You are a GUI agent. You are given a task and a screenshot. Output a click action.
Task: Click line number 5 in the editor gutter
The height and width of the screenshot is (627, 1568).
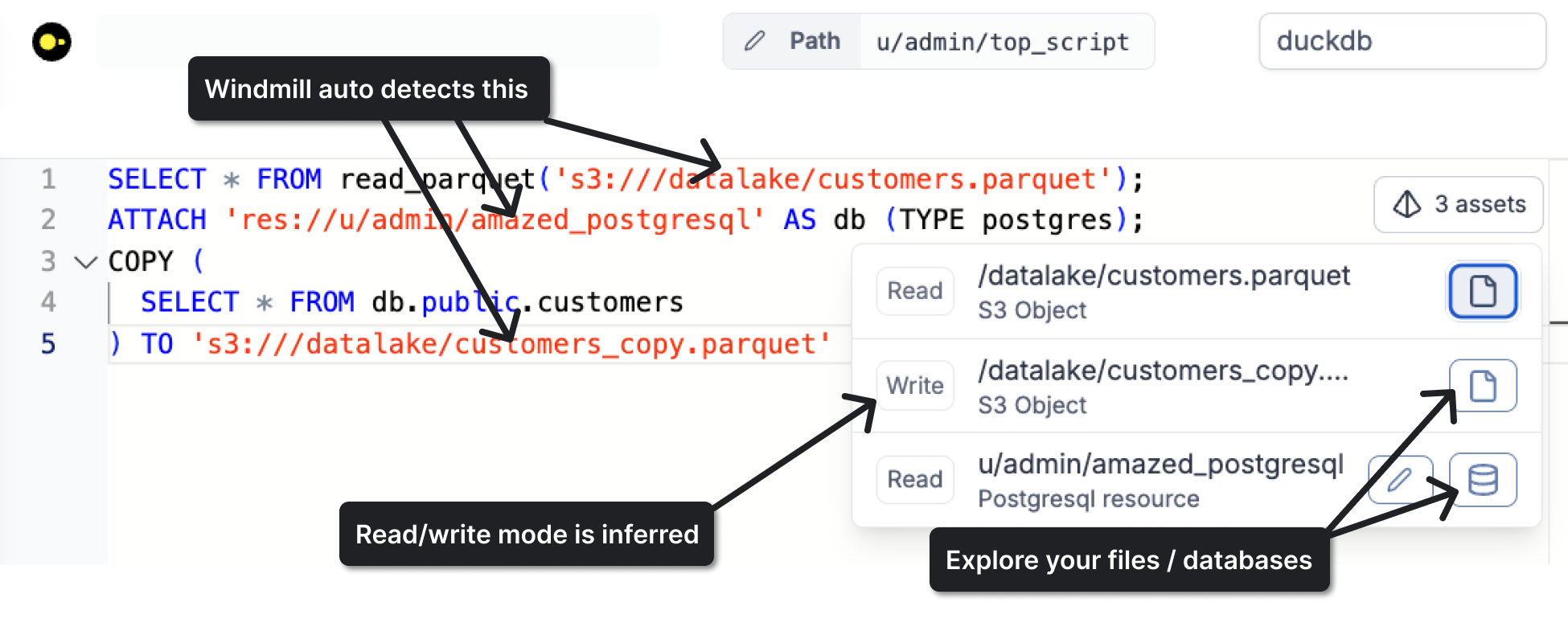[47, 343]
